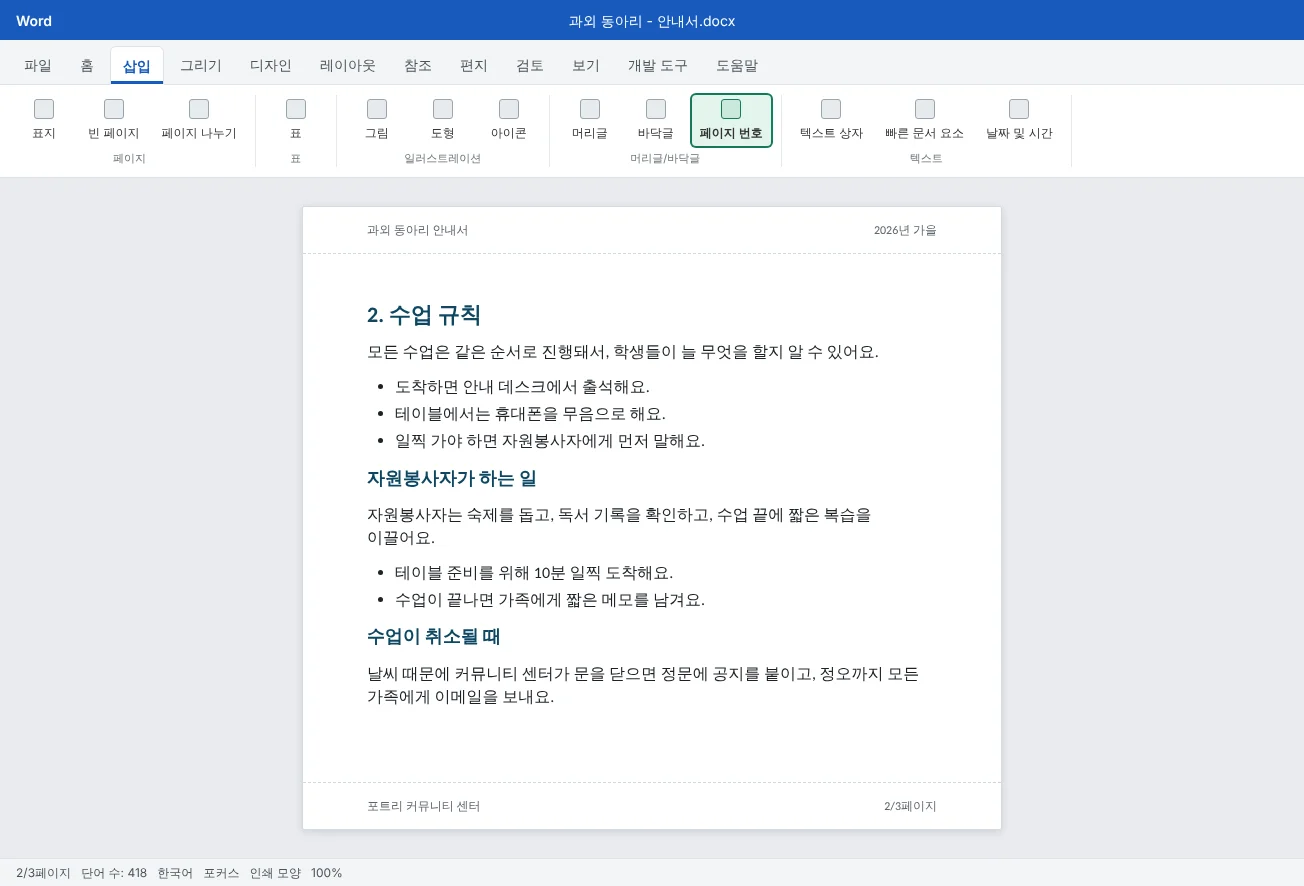Open the 표 table insert tool
Image resolution: width=1304 pixels, height=886 pixels.
pos(296,120)
